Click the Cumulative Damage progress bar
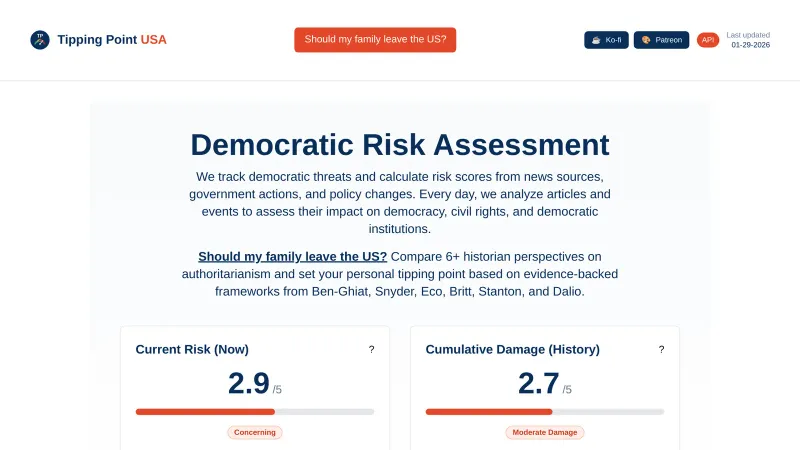This screenshot has height=450, width=800. 545,411
